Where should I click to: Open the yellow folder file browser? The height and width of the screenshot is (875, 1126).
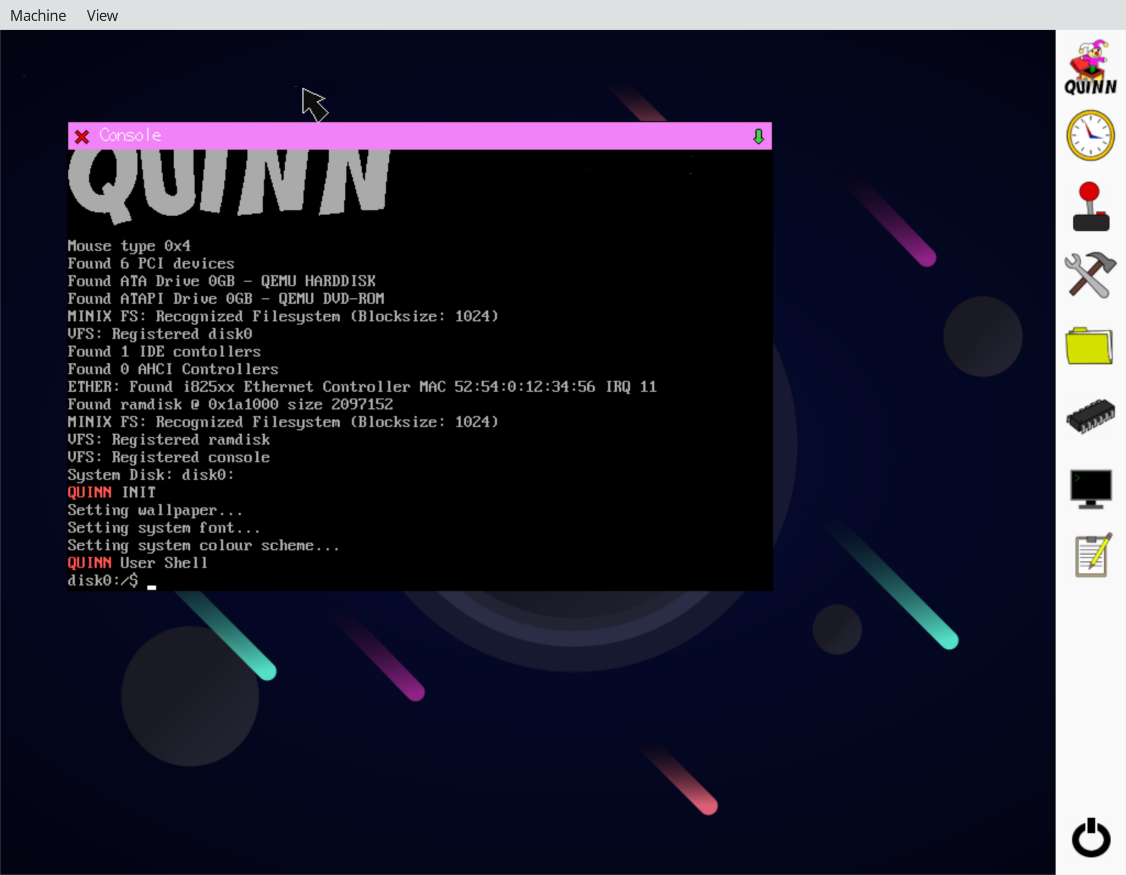(1089, 346)
